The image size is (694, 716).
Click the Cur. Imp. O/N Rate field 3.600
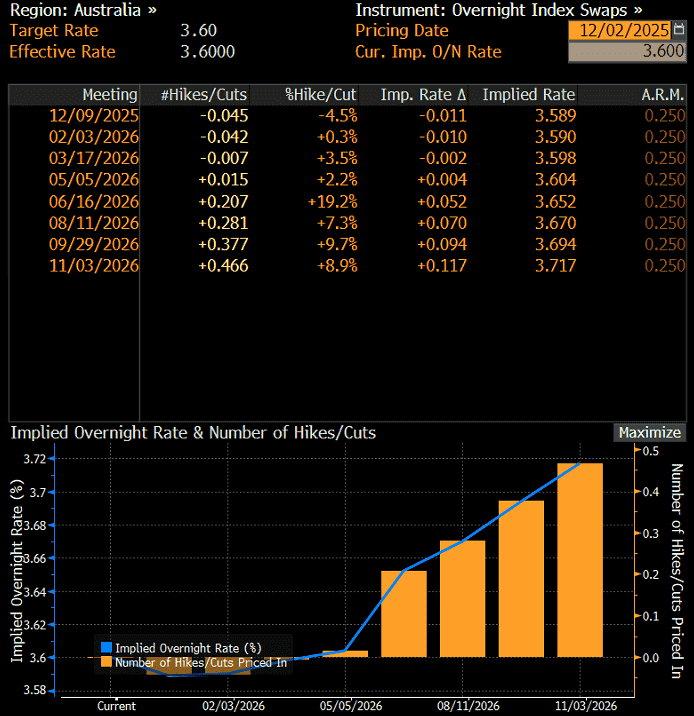[x=627, y=52]
